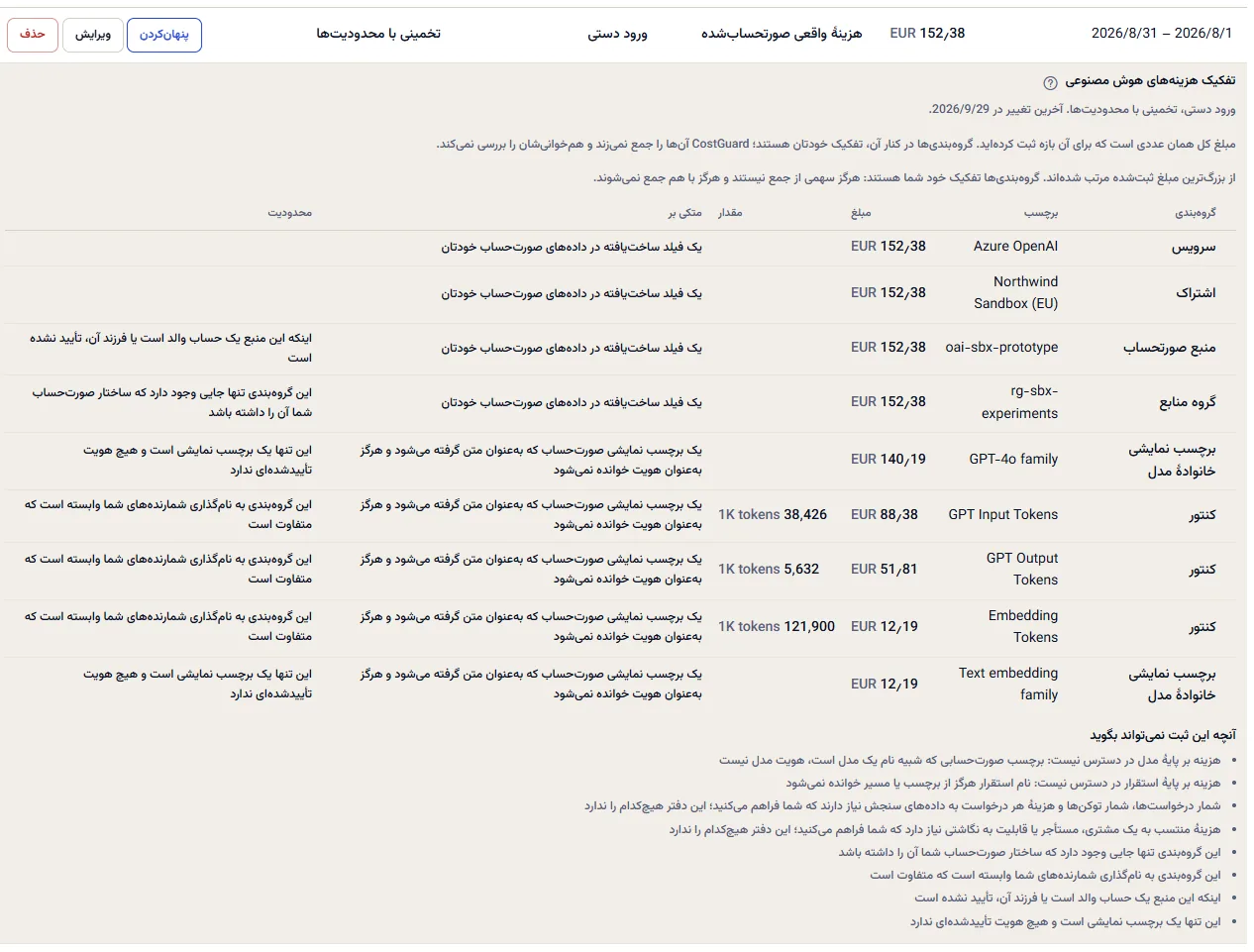Click the ورود دستی header label

point(617,34)
